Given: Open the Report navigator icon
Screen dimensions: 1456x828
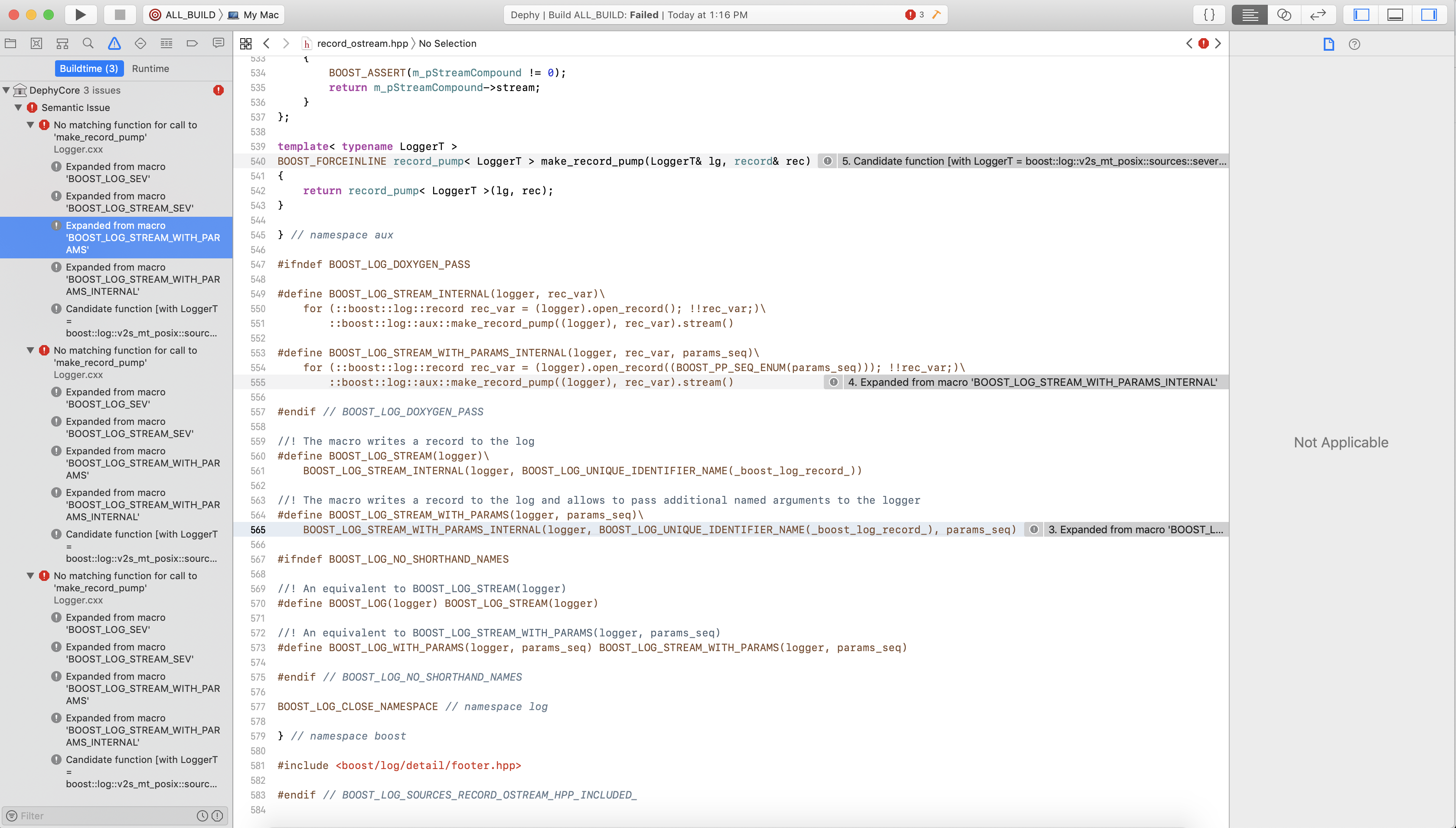Looking at the screenshot, I should tap(219, 43).
